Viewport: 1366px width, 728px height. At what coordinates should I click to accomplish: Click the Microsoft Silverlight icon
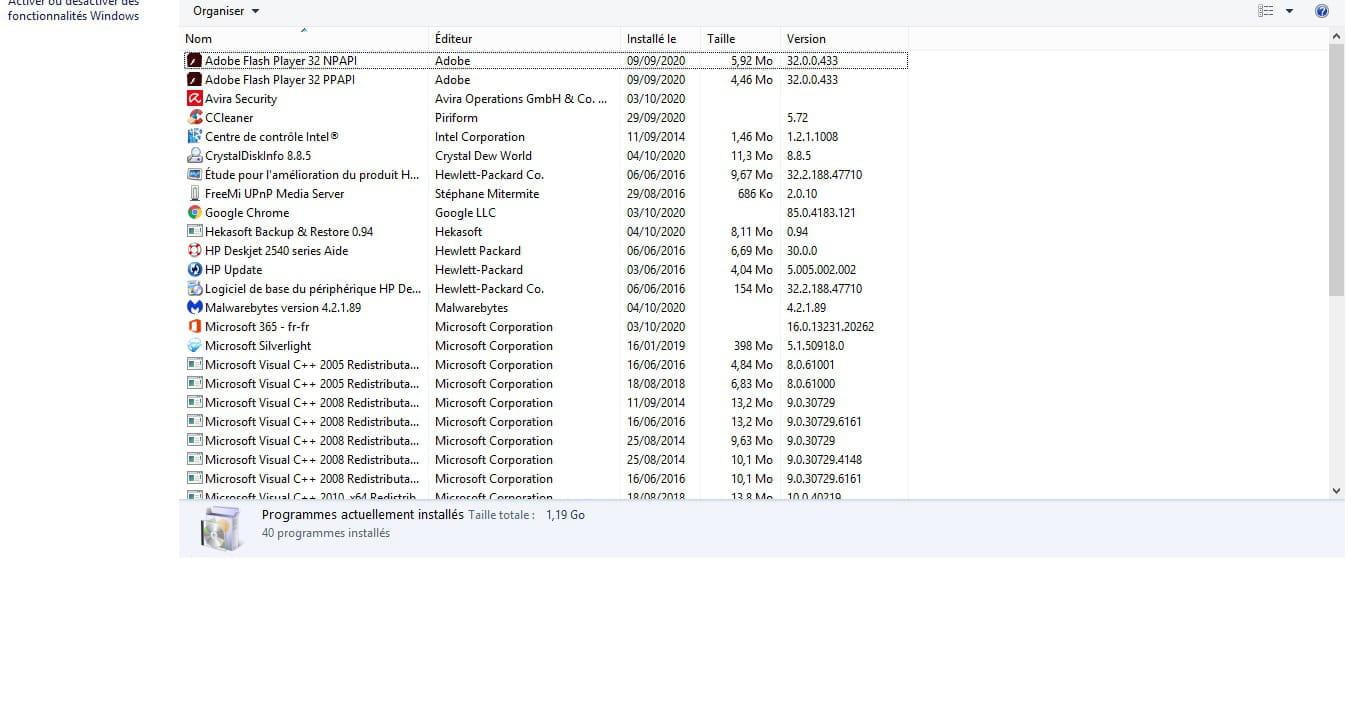point(195,346)
